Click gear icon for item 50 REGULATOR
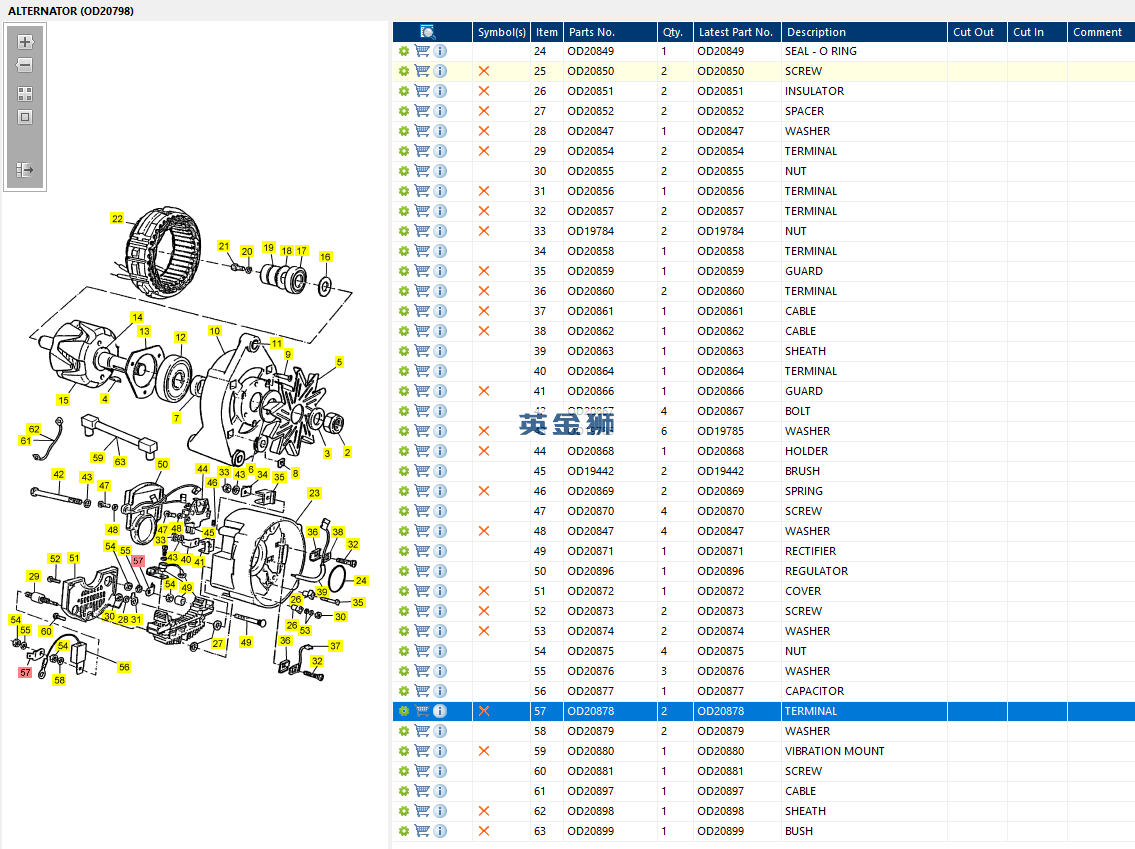1135x849 pixels. point(404,571)
